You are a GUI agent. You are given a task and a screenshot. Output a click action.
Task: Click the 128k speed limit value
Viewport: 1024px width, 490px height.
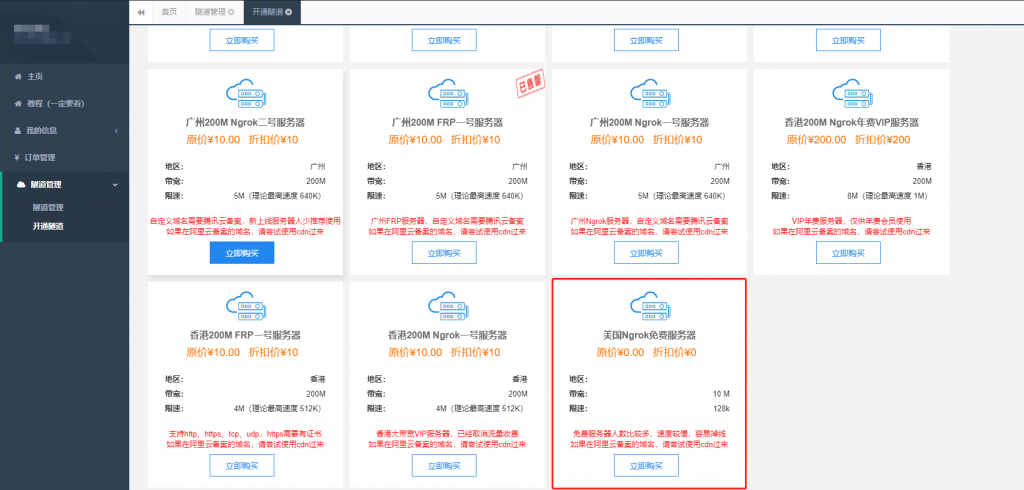point(720,409)
